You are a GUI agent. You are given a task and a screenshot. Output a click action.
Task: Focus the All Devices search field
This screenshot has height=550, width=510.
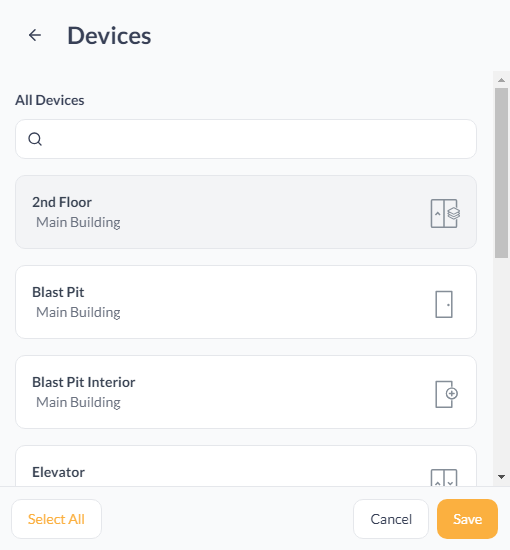tap(246, 139)
